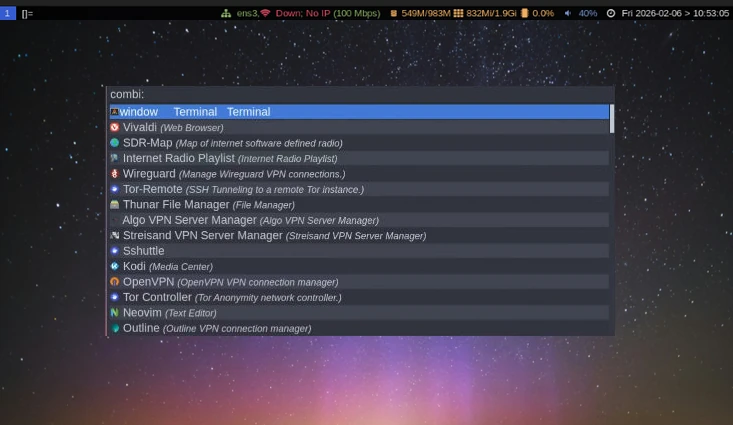Image resolution: width=733 pixels, height=425 pixels.
Task: Click the Tor Controller icon
Action: pos(115,297)
